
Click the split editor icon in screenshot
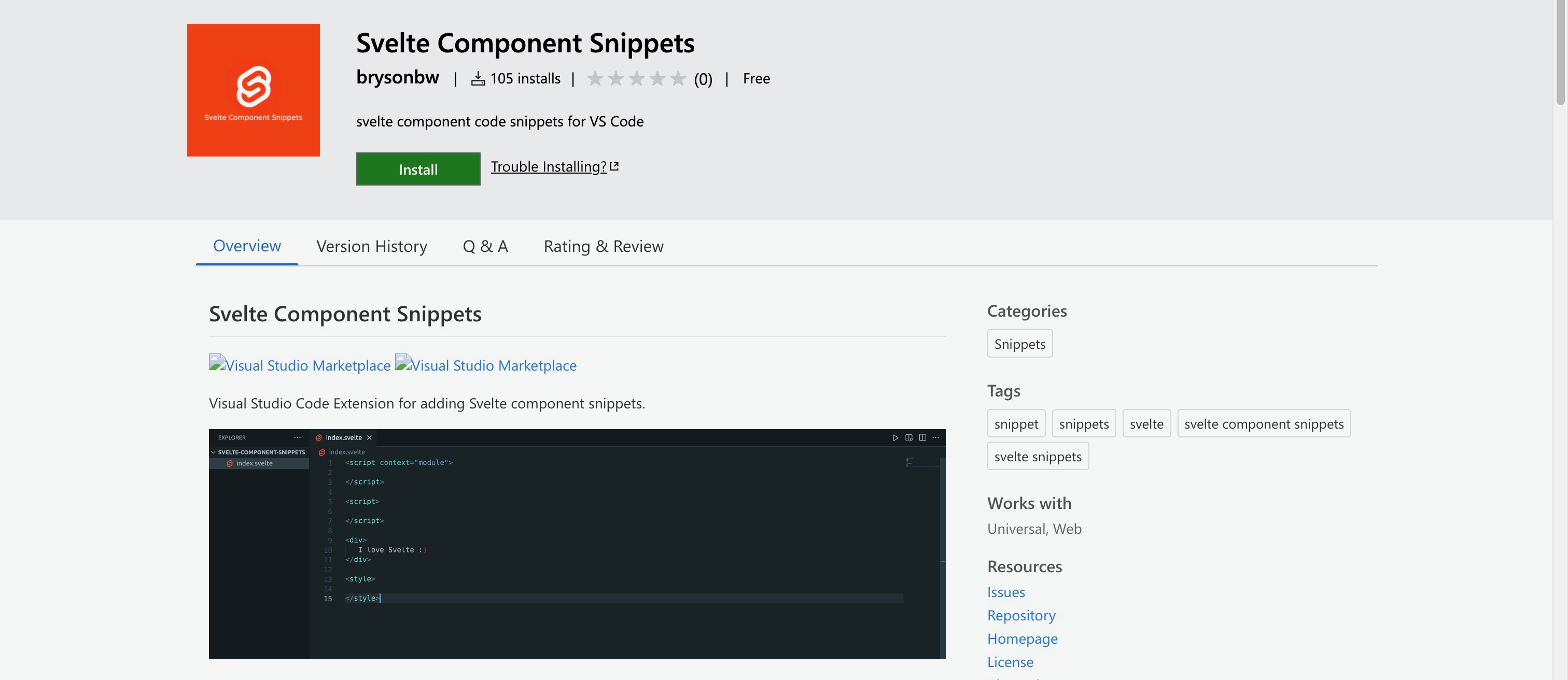922,437
